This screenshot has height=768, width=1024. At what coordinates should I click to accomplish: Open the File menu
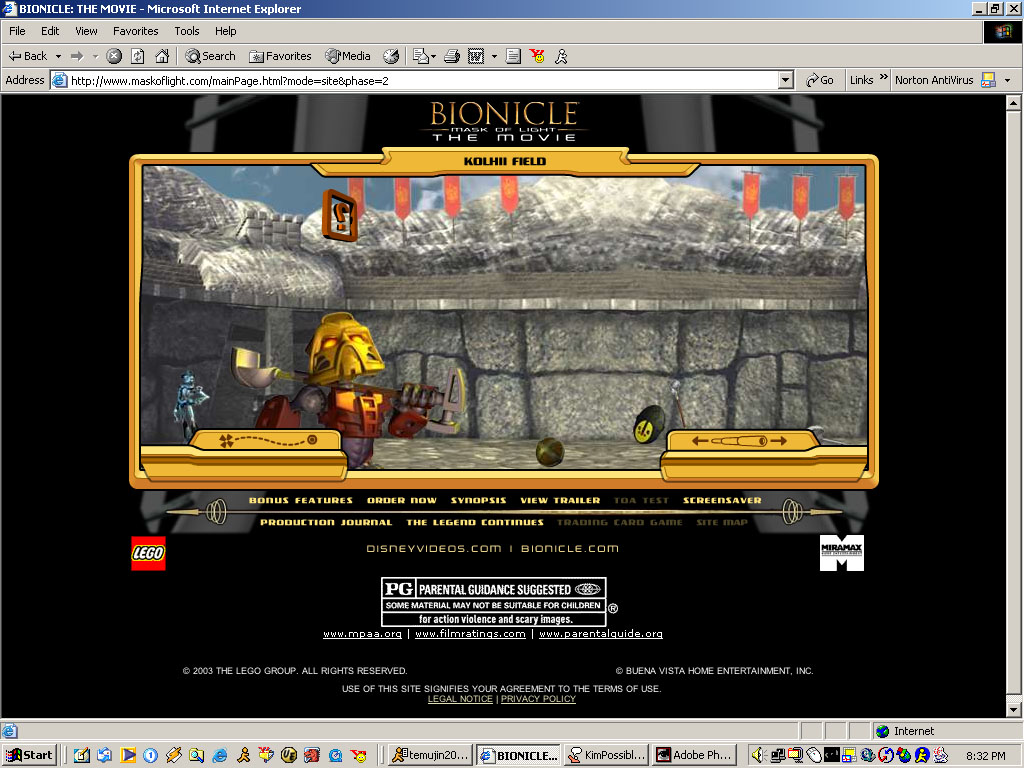(18, 31)
